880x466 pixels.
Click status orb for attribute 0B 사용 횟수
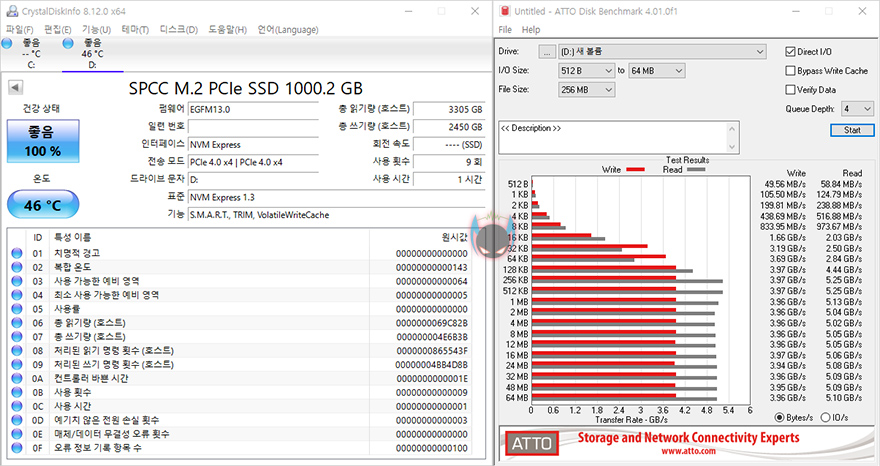[x=17, y=392]
